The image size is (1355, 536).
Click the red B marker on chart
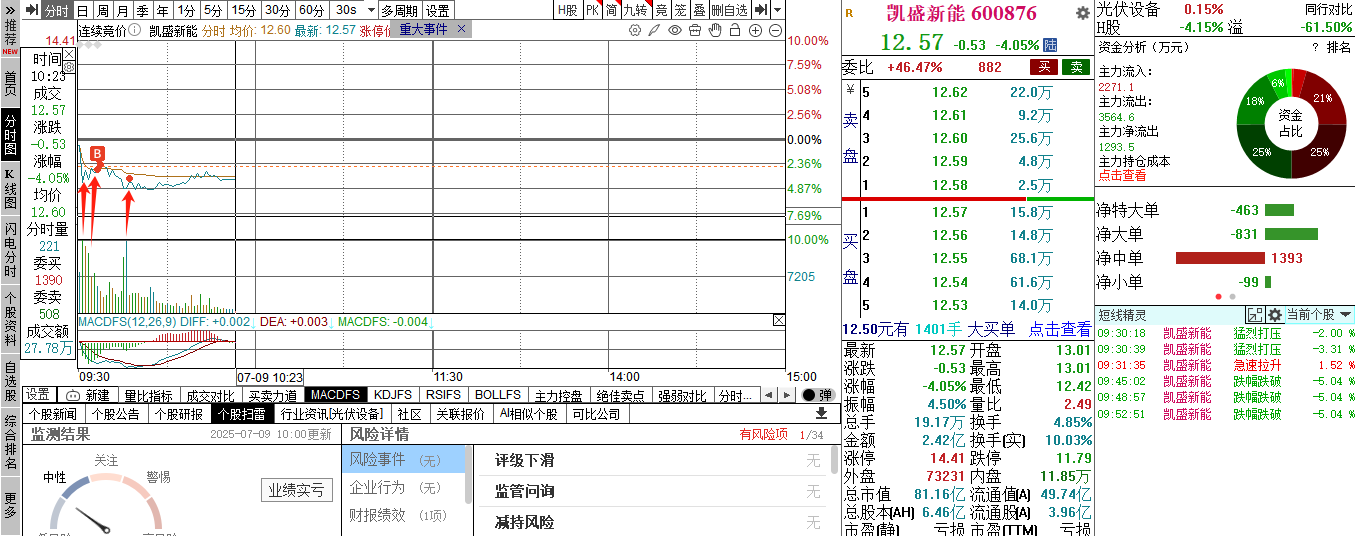(97, 154)
